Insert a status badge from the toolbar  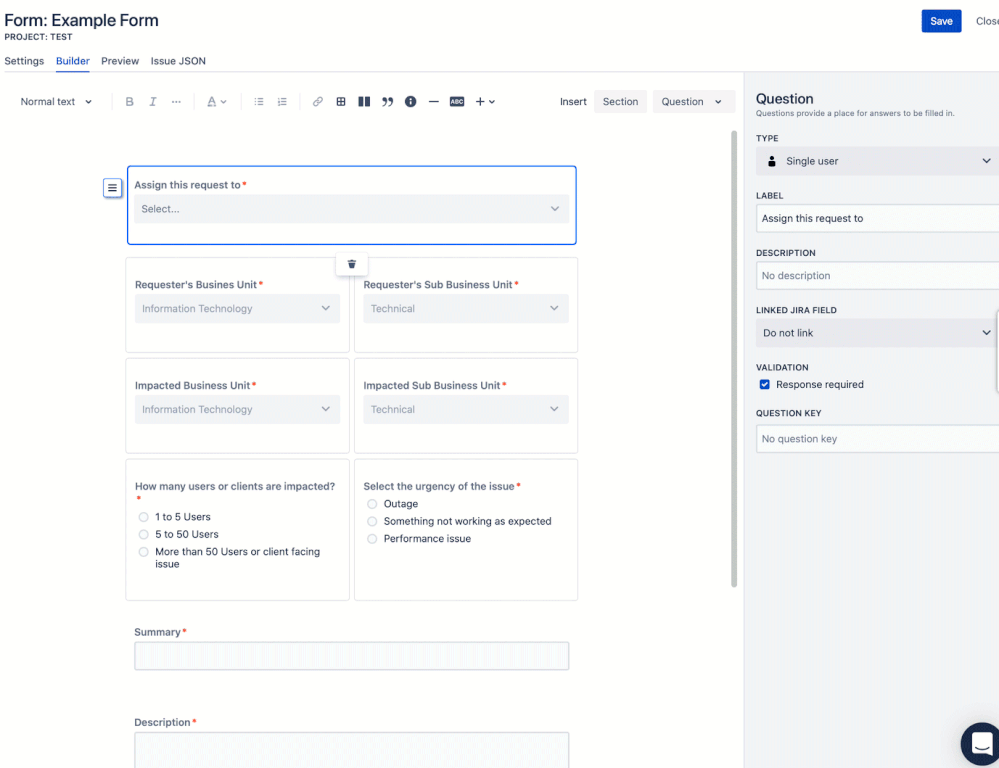pos(457,101)
